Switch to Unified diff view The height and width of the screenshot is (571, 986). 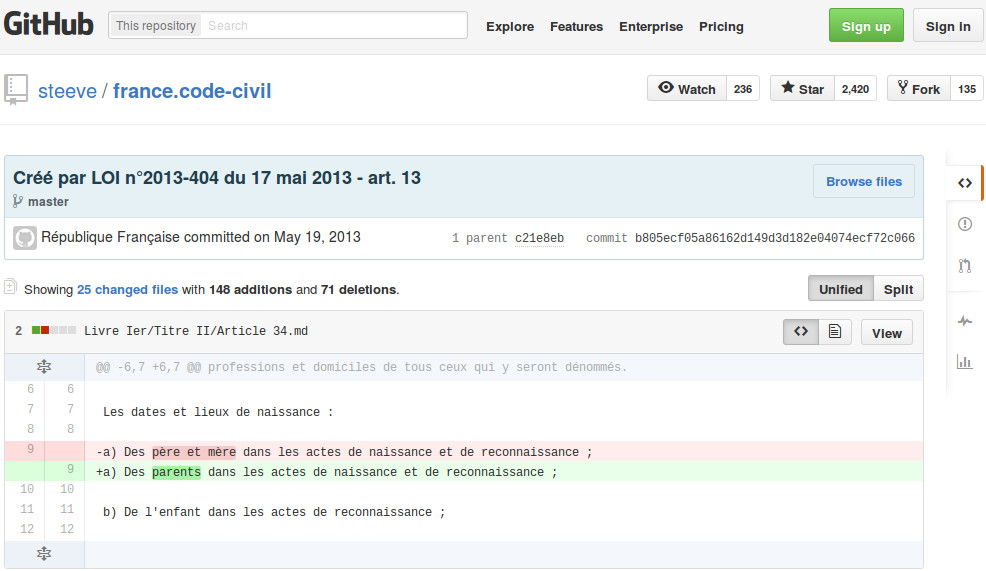click(x=841, y=289)
